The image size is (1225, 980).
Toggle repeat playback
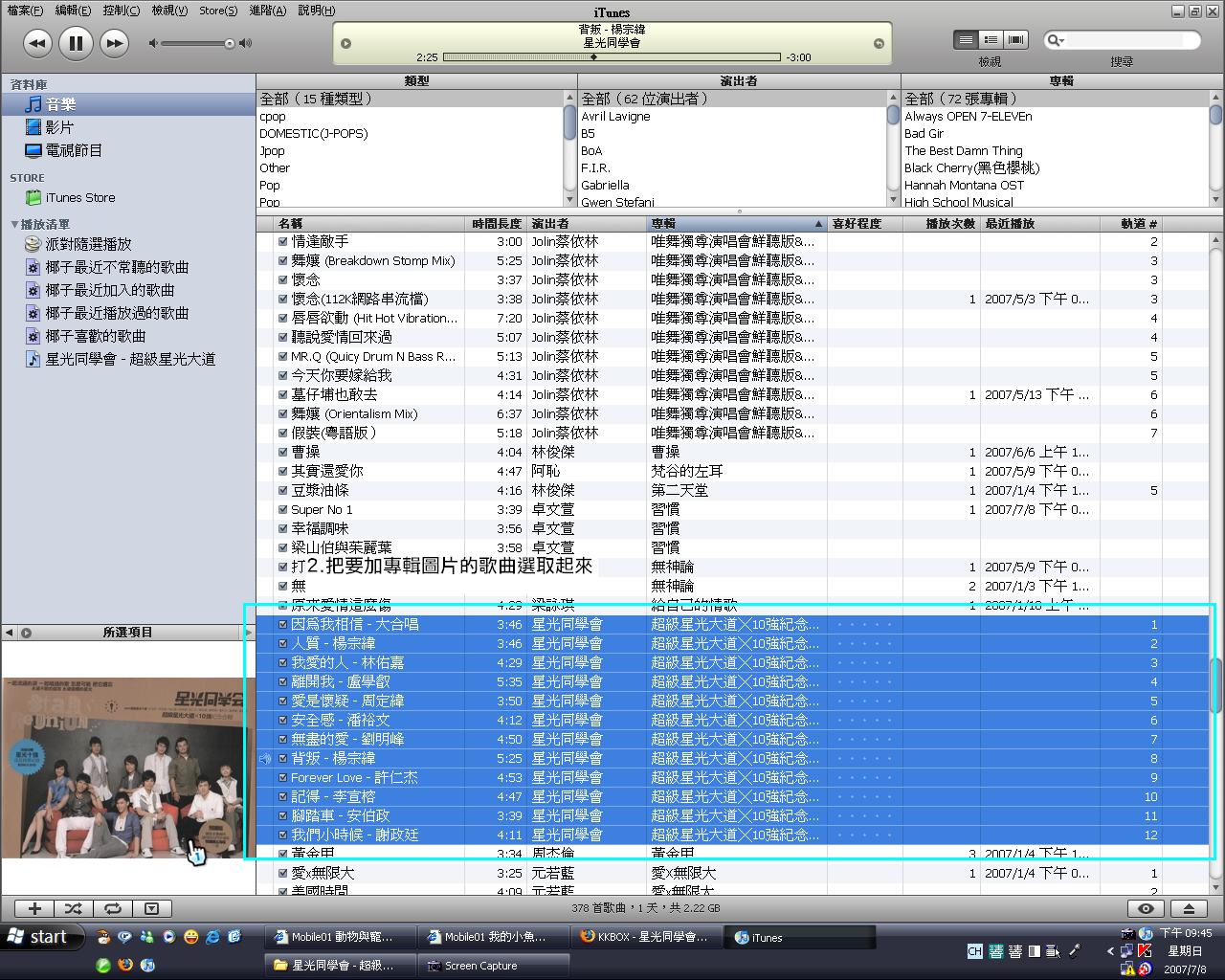tap(113, 909)
